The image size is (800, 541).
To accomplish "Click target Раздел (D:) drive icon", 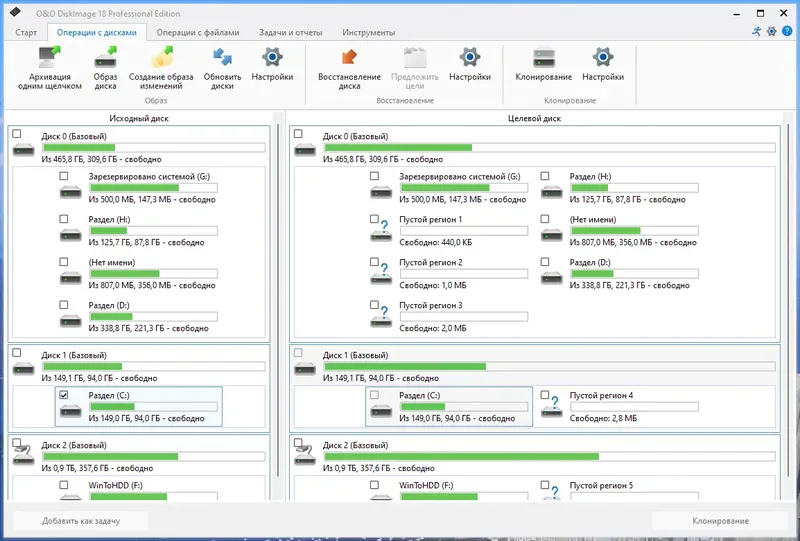I will tap(552, 278).
